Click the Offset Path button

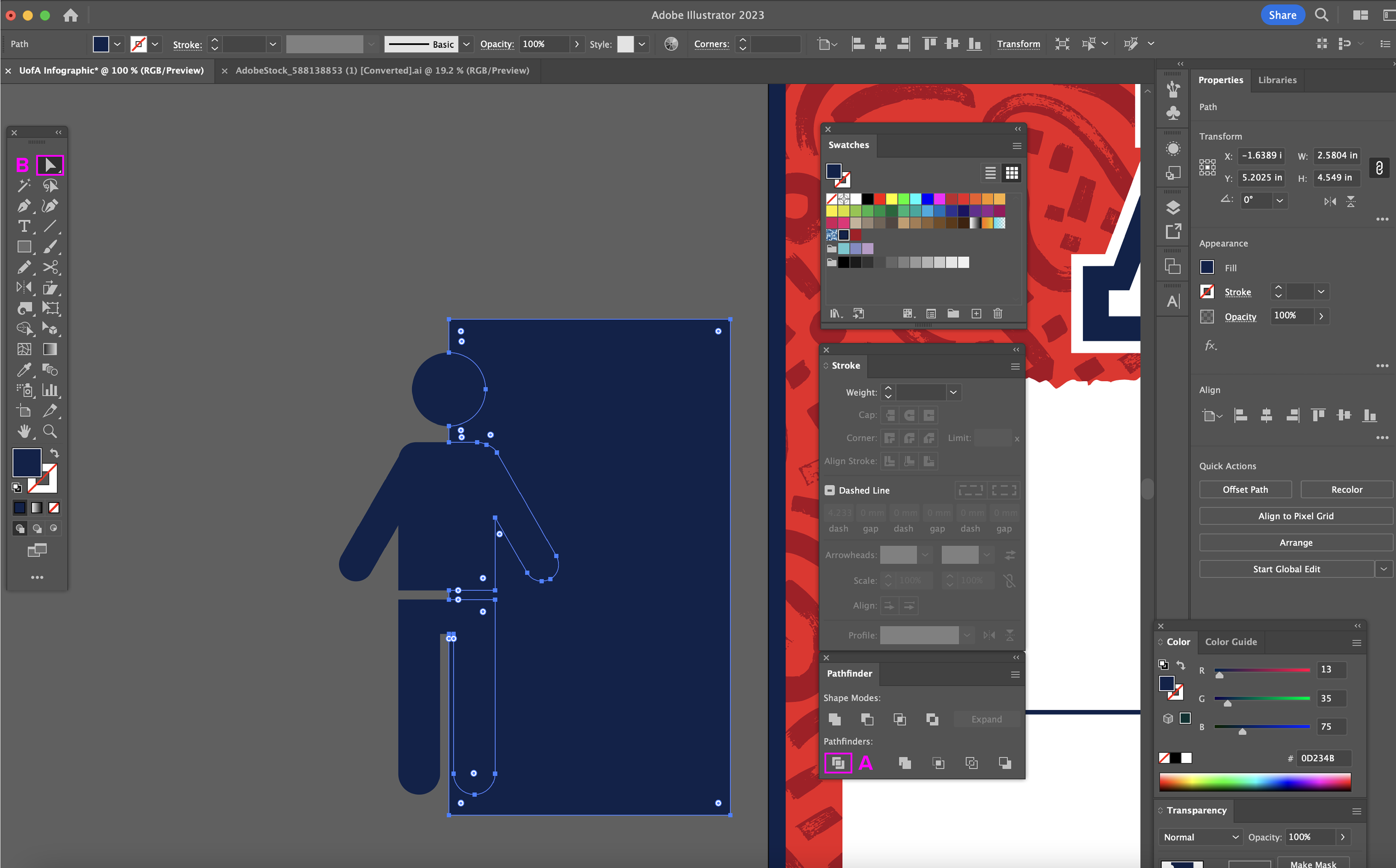click(1245, 490)
